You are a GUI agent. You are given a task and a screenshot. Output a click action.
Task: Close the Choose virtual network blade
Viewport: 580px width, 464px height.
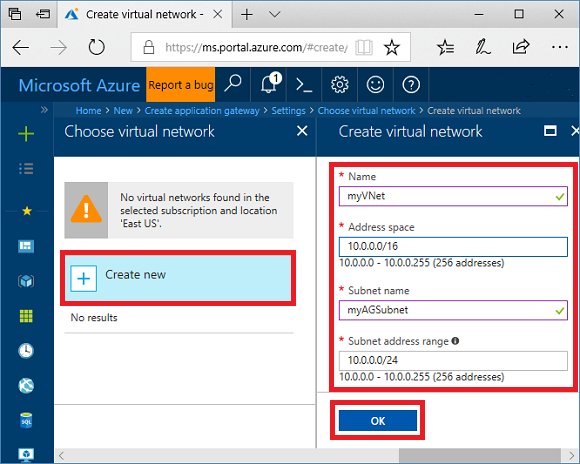302,131
